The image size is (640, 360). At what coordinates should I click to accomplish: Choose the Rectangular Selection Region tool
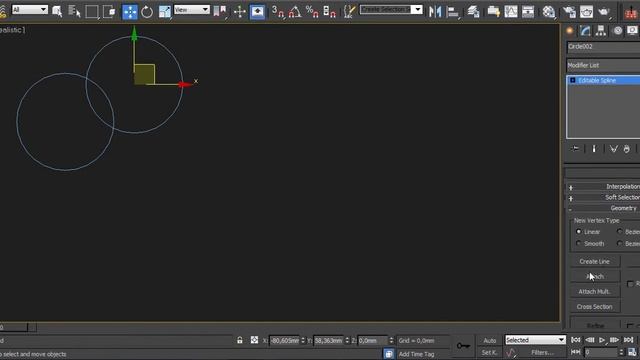click(92, 11)
